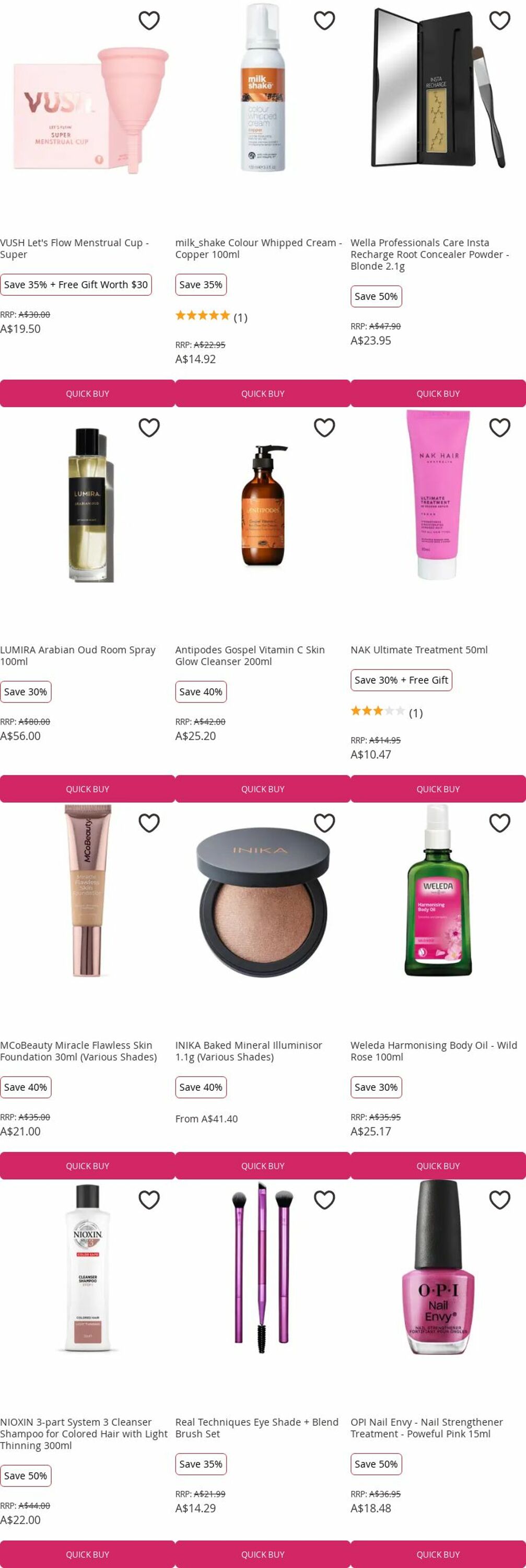Wishlist the LUMIRA Arabian Oud Room Spray
Viewport: 526px width, 1568px height.
click(149, 428)
